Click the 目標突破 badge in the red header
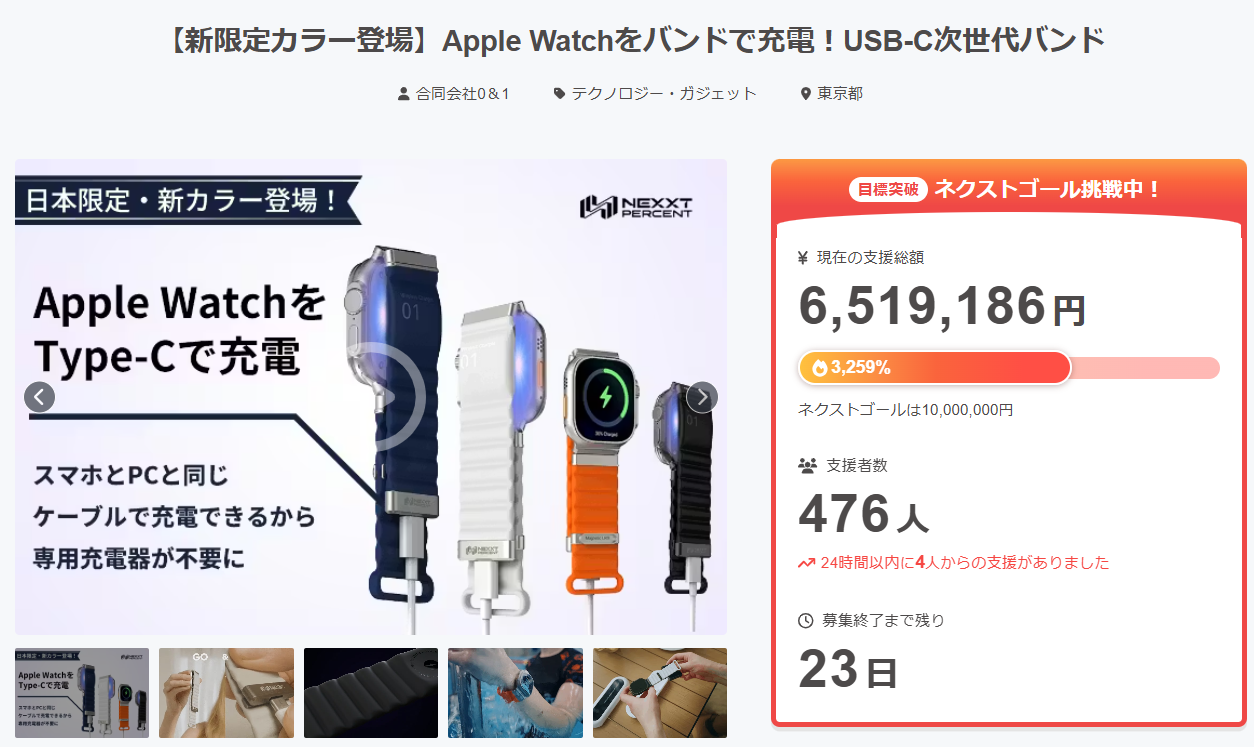The width and height of the screenshot is (1254, 747). (888, 189)
